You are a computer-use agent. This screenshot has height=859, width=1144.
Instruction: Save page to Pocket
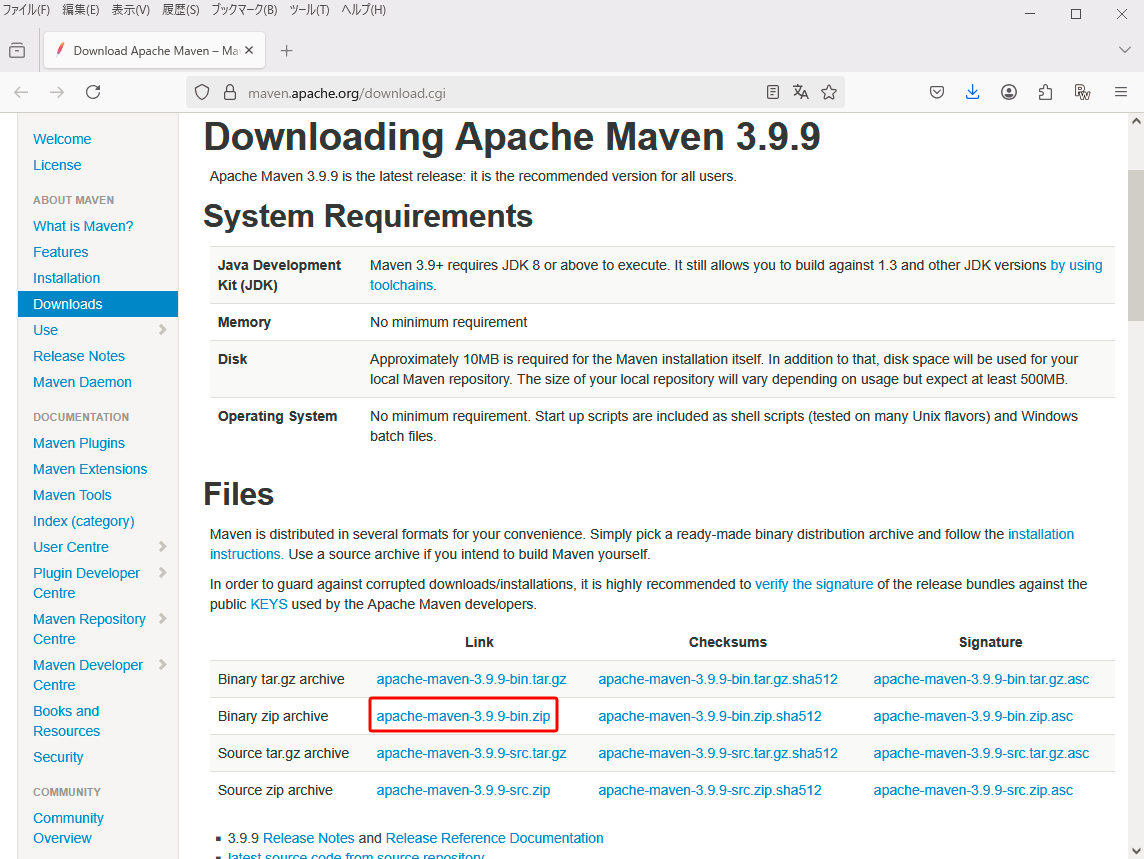pyautogui.click(x=937, y=92)
